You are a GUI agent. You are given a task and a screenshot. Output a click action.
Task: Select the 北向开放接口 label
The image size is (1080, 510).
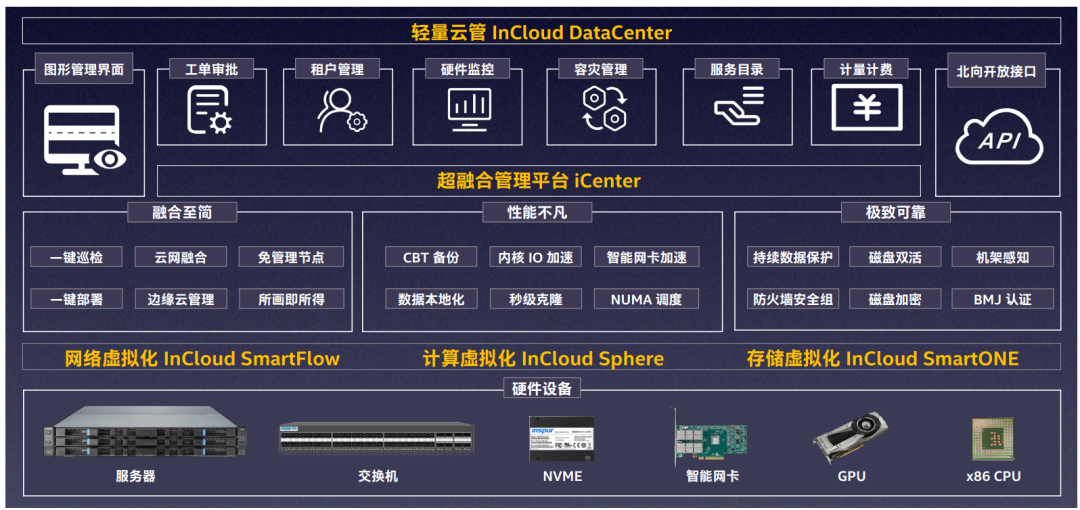click(x=996, y=71)
